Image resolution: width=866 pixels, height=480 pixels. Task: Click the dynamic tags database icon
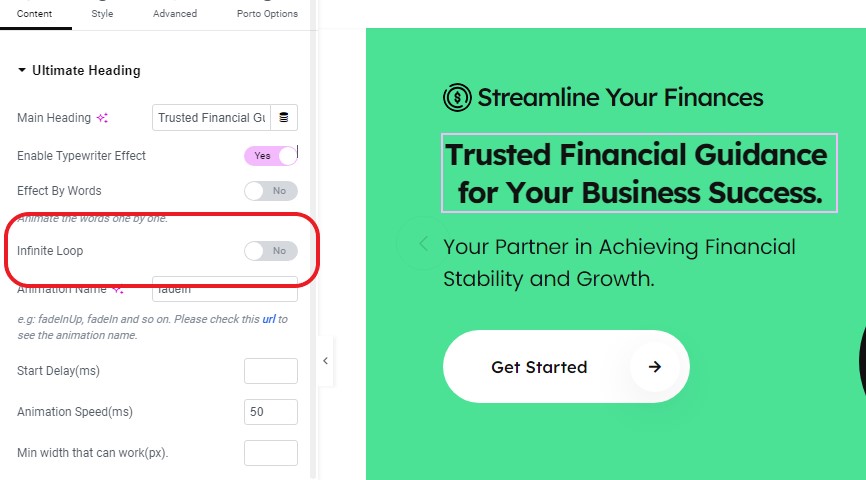(x=283, y=118)
